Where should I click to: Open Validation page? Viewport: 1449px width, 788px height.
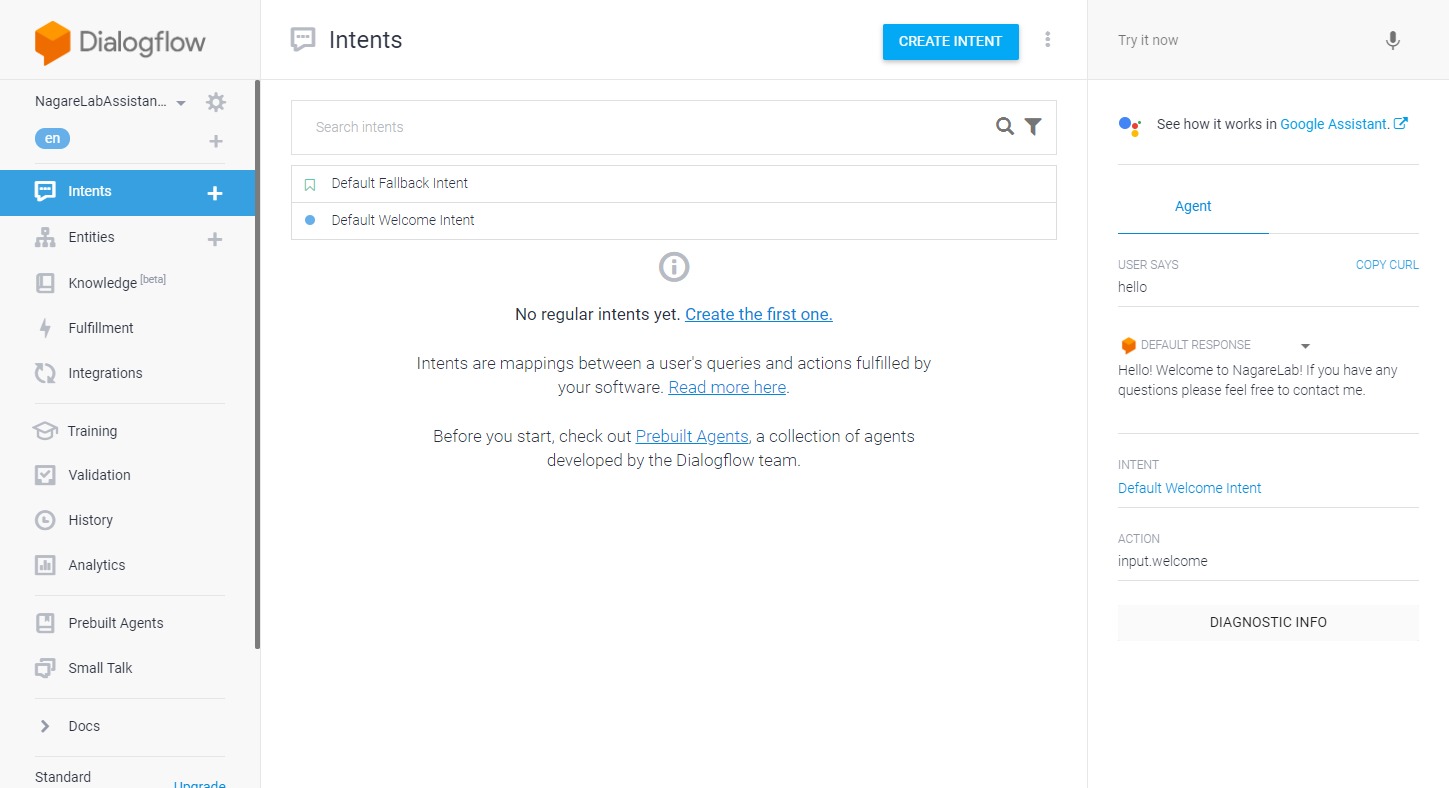tap(99, 475)
